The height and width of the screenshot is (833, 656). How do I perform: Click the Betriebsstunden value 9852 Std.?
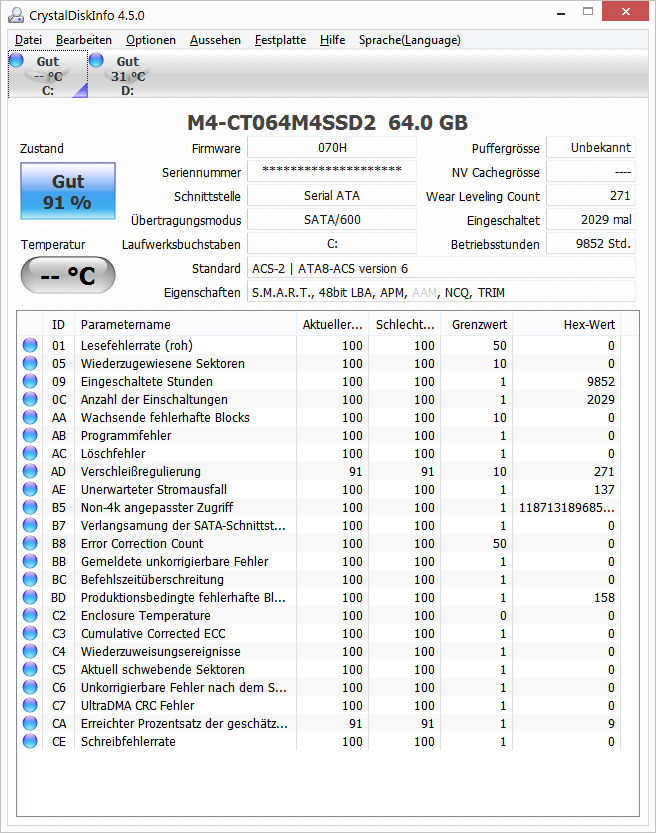(591, 244)
